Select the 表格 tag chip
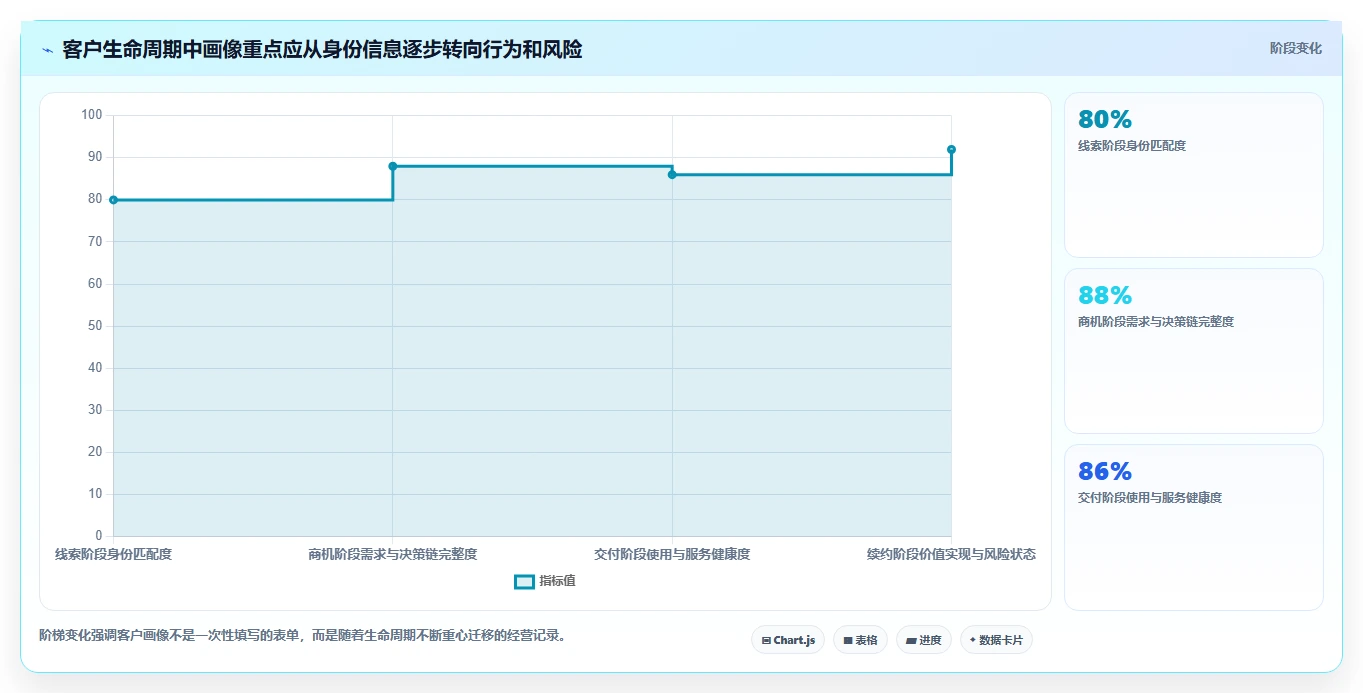 (x=860, y=640)
